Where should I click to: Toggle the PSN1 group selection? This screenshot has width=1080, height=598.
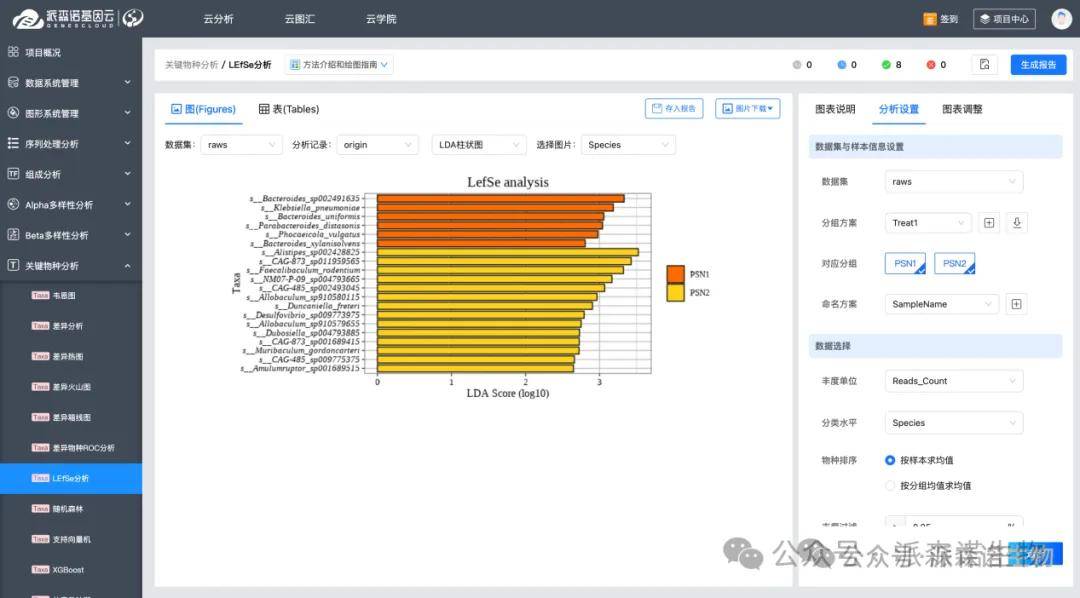click(905, 264)
